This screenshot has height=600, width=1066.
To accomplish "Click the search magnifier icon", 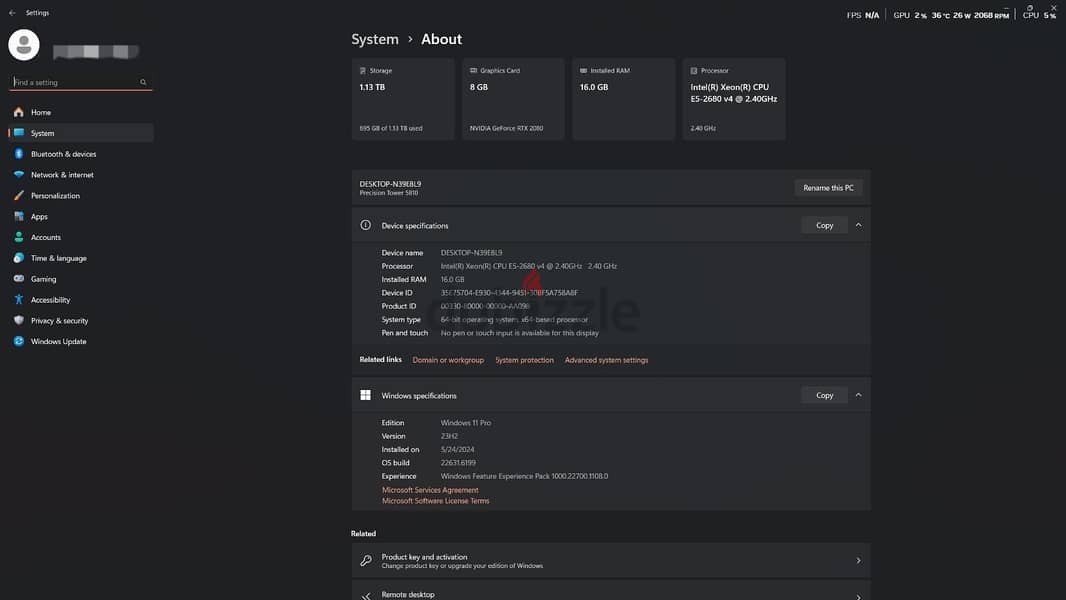I will coord(143,82).
